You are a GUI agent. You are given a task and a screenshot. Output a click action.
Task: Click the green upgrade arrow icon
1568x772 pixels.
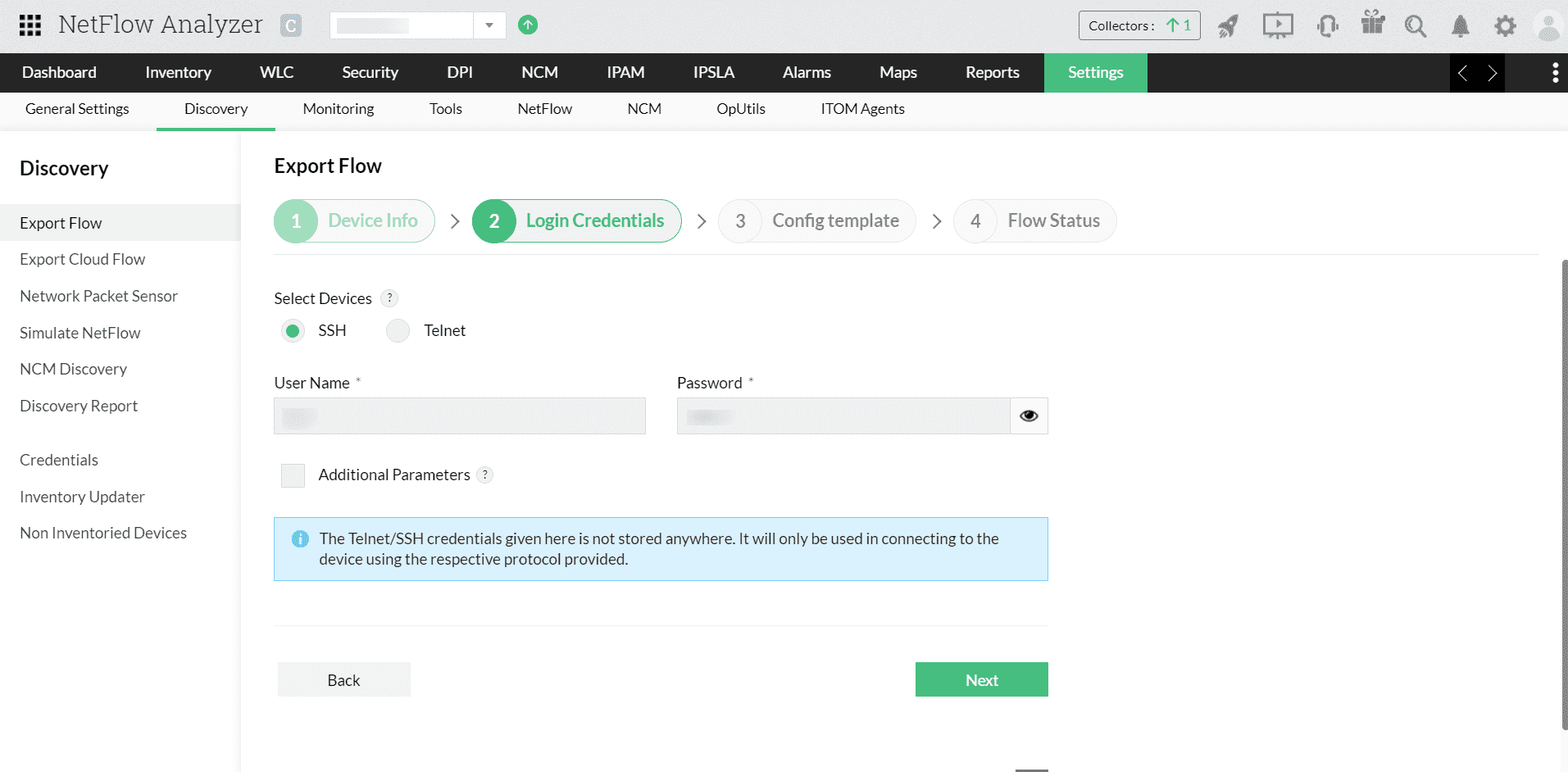[528, 25]
